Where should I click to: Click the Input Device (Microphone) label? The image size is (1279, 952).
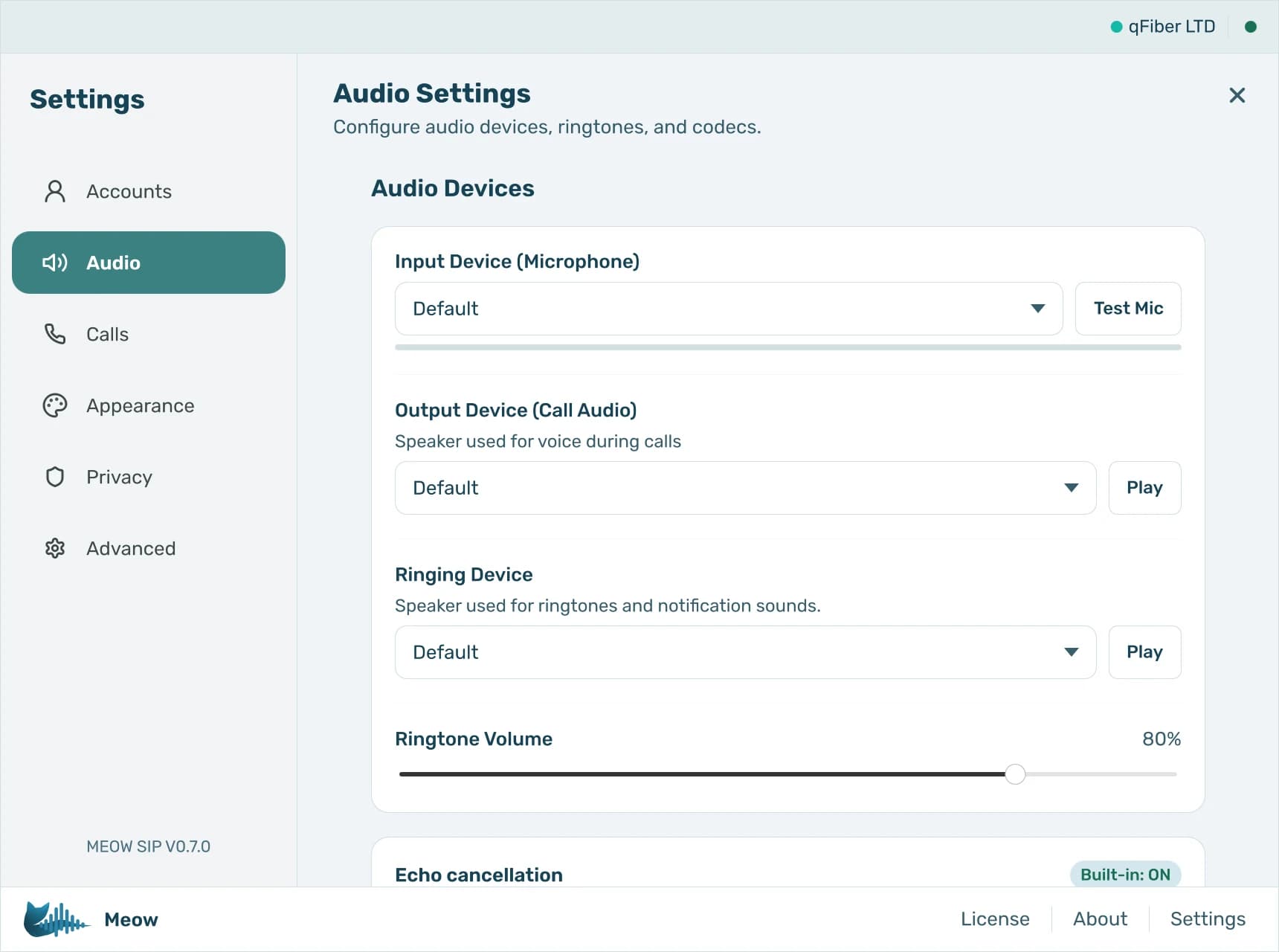(x=517, y=262)
